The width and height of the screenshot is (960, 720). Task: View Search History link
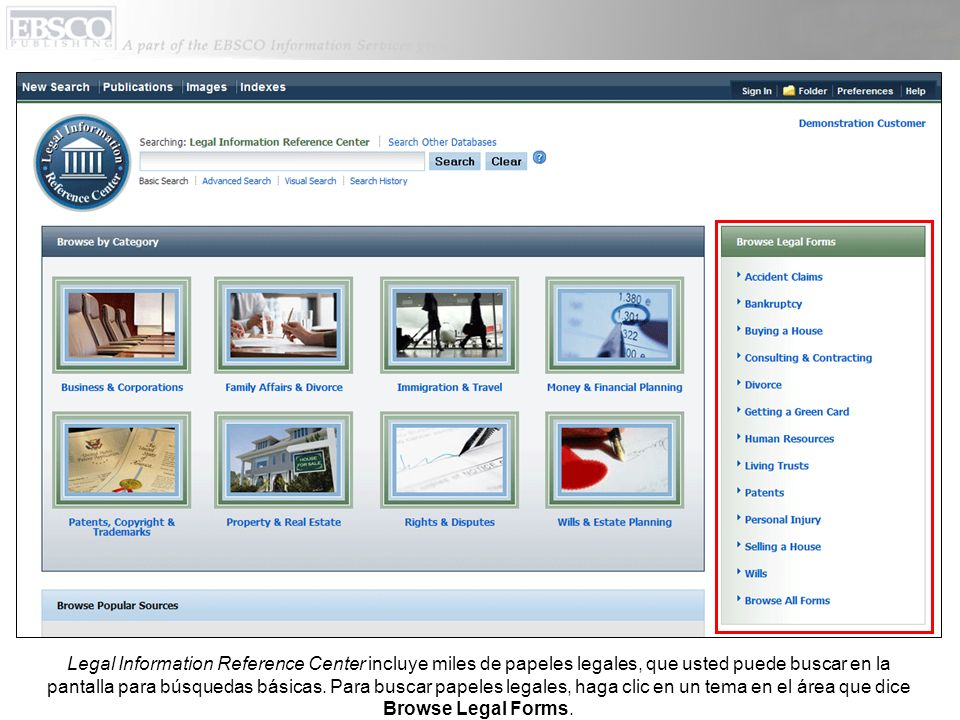pyautogui.click(x=378, y=181)
